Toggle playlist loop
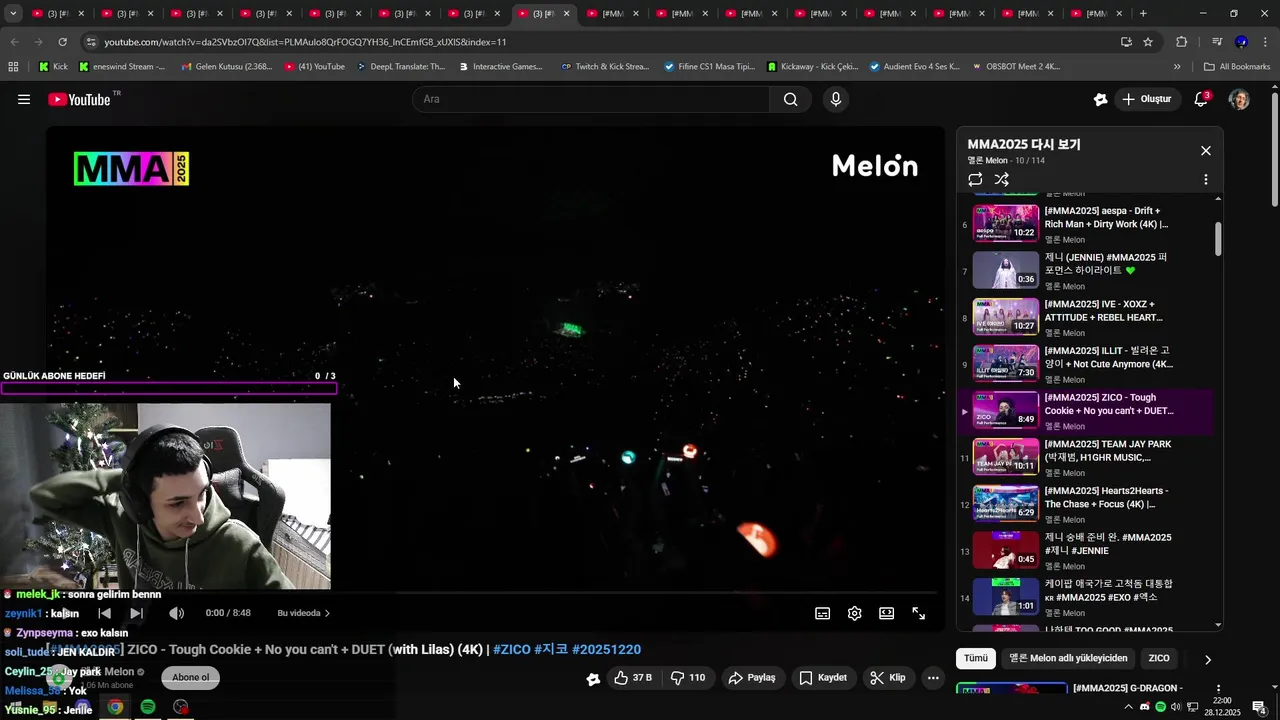Viewport: 1280px width, 720px height. 975,179
